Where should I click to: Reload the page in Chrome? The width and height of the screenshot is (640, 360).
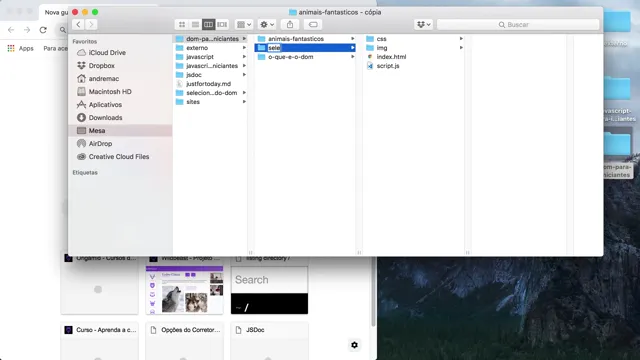coord(43,30)
